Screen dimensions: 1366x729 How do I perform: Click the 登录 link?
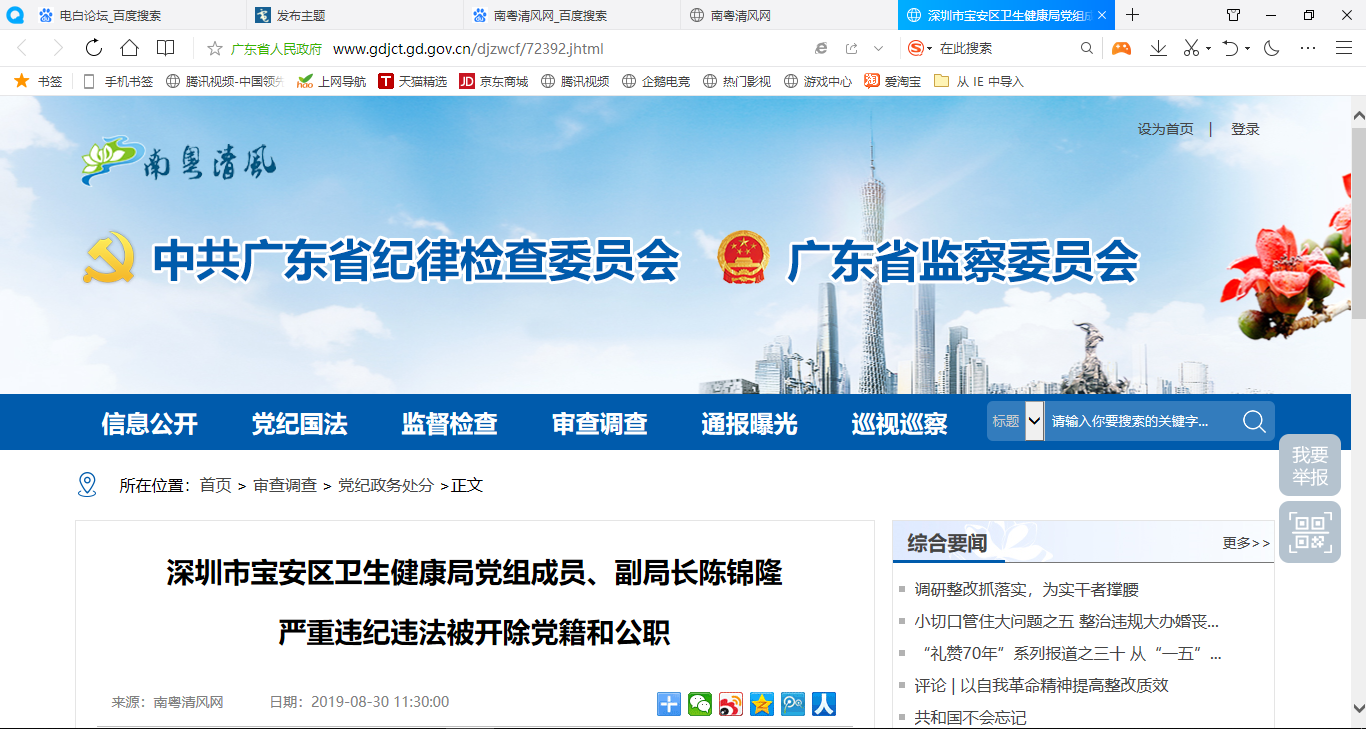tap(1245, 129)
